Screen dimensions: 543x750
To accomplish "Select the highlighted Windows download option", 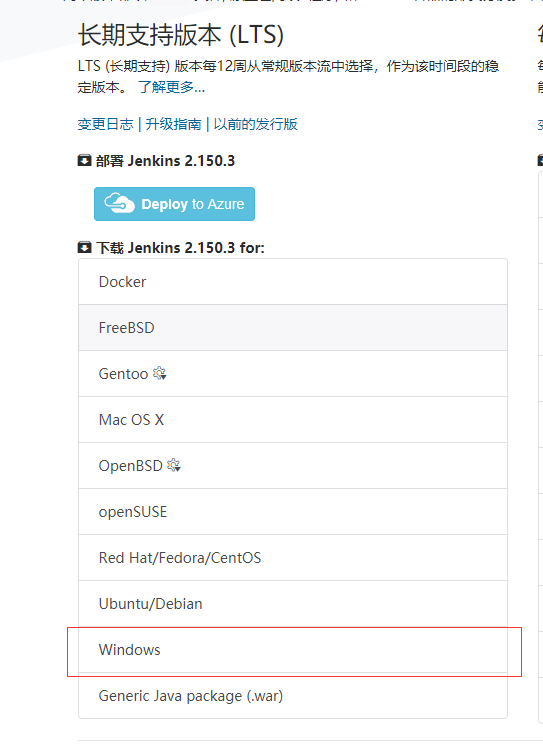I will coord(293,650).
